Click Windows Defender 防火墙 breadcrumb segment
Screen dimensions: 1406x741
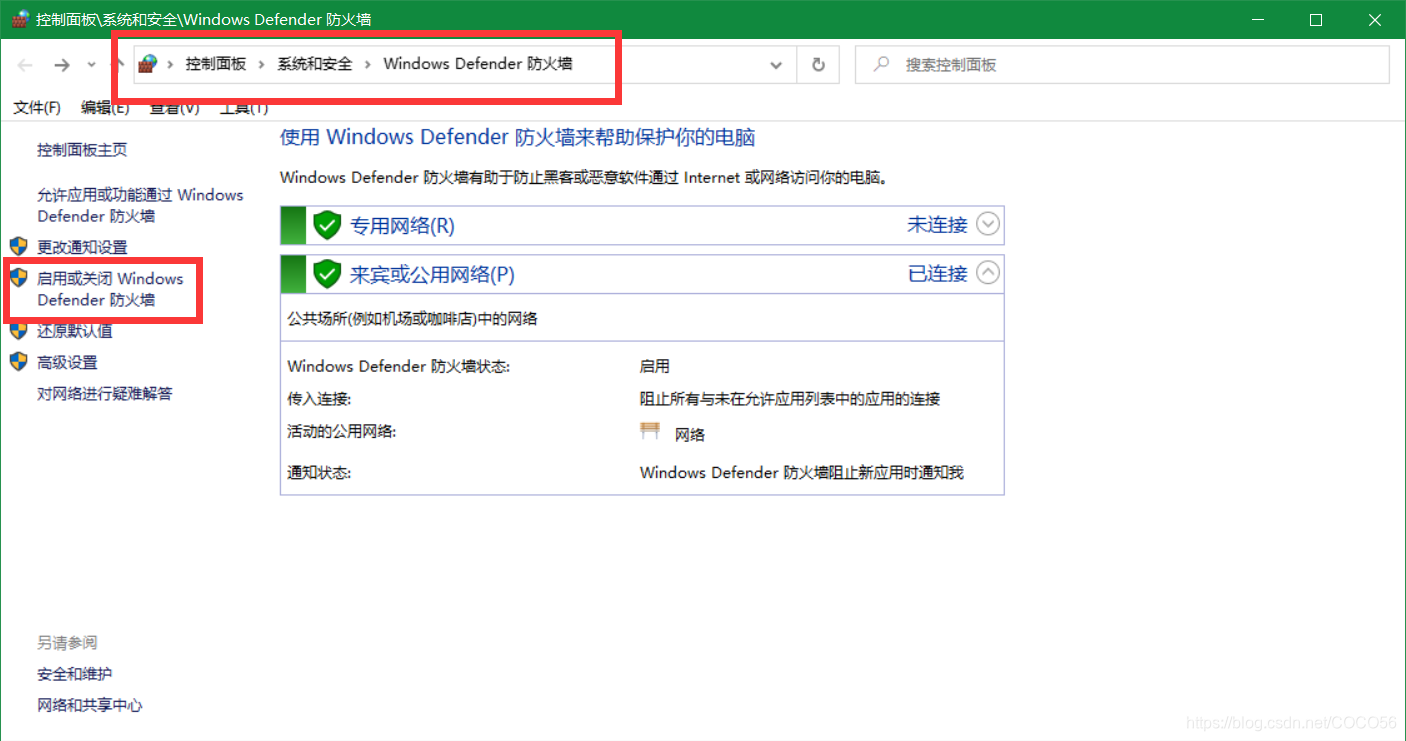coord(478,64)
